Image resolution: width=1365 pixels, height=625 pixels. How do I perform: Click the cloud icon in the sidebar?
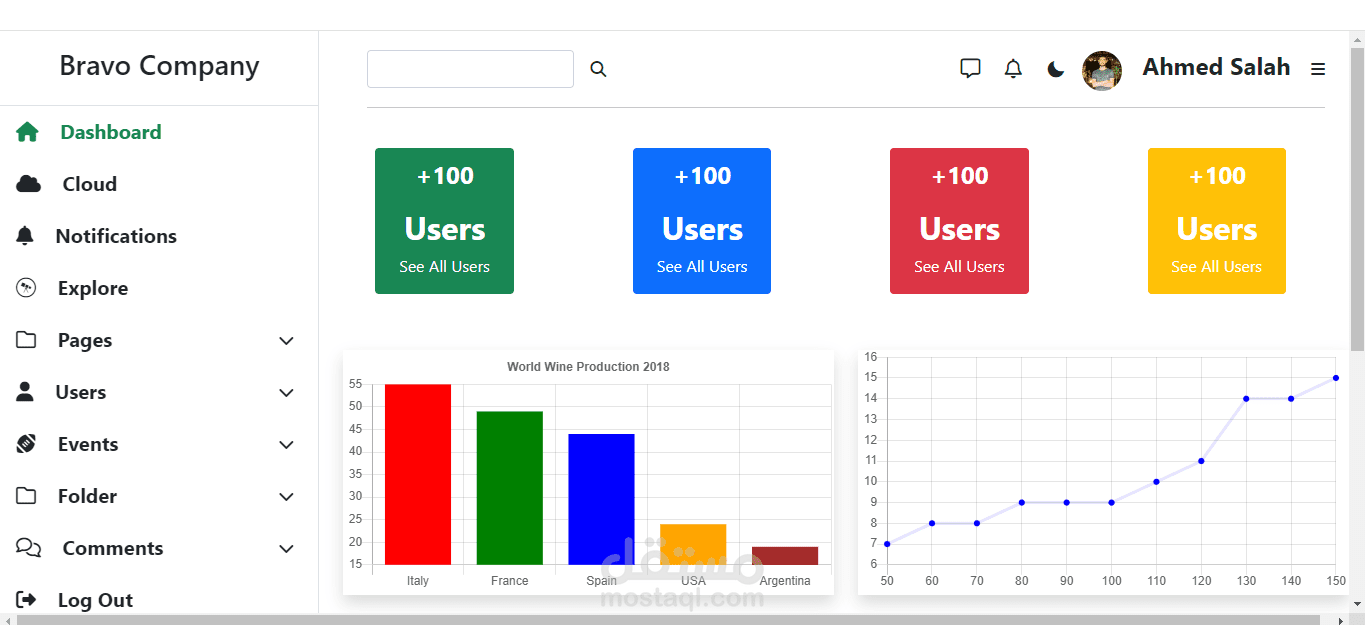click(x=29, y=184)
